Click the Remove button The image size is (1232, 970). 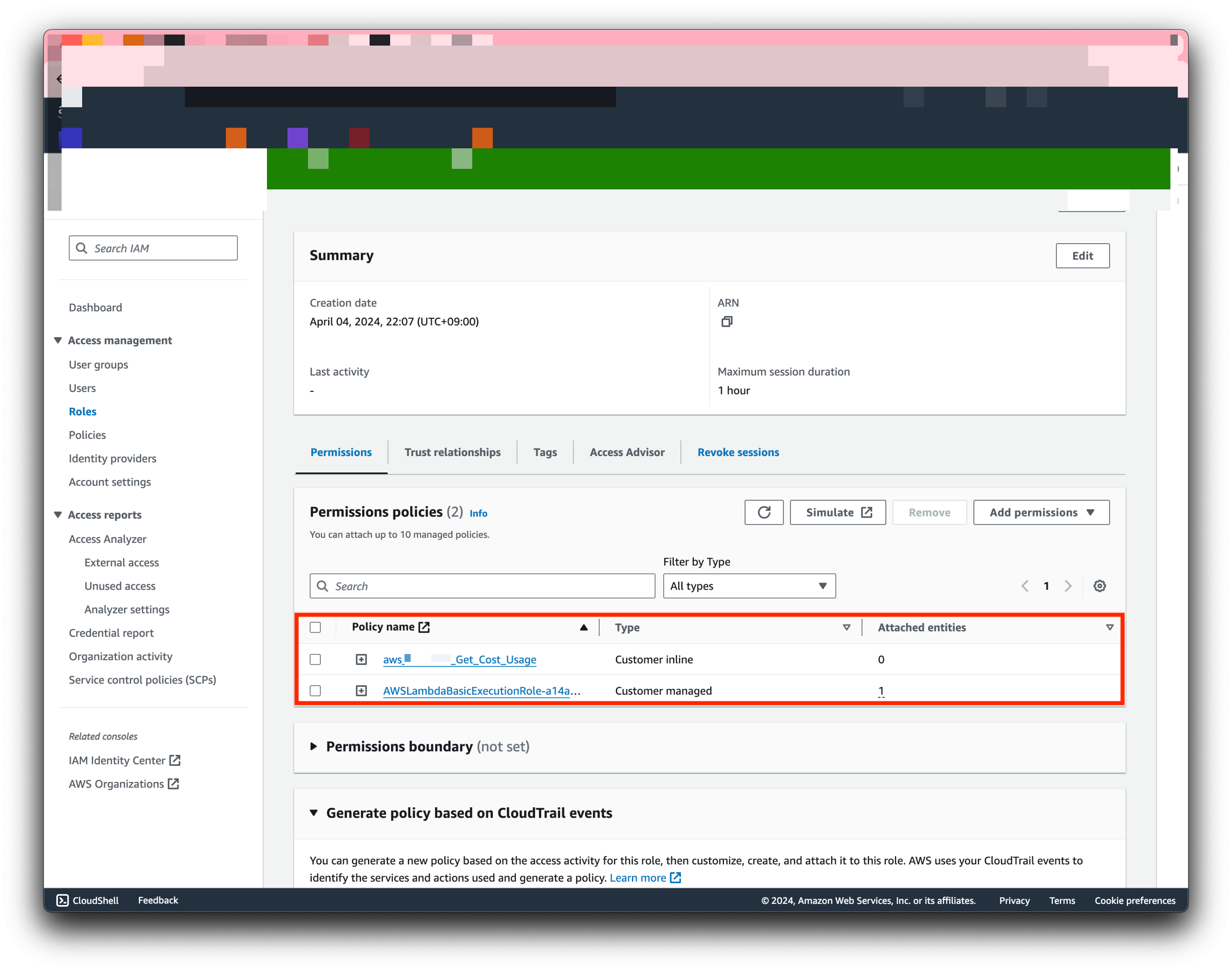click(929, 512)
